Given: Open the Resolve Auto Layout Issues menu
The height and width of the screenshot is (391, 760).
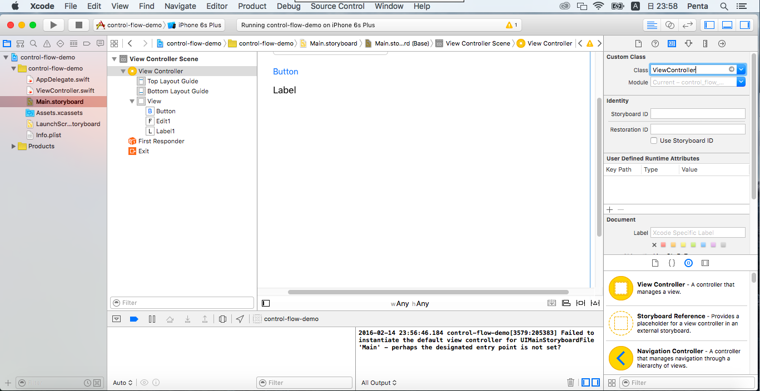Looking at the screenshot, I should pyautogui.click(x=595, y=303).
